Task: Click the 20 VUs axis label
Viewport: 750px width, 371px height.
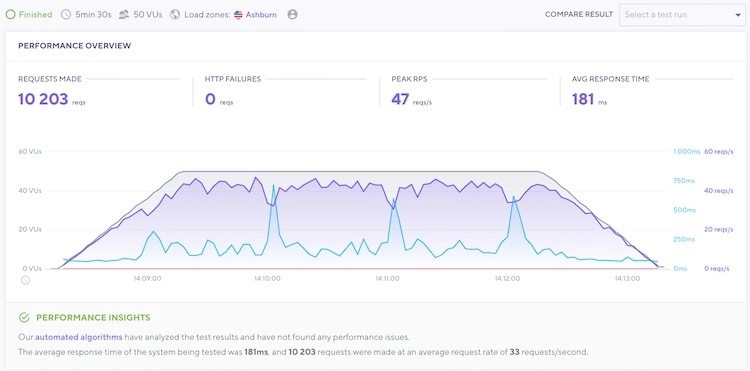Action: click(x=30, y=229)
